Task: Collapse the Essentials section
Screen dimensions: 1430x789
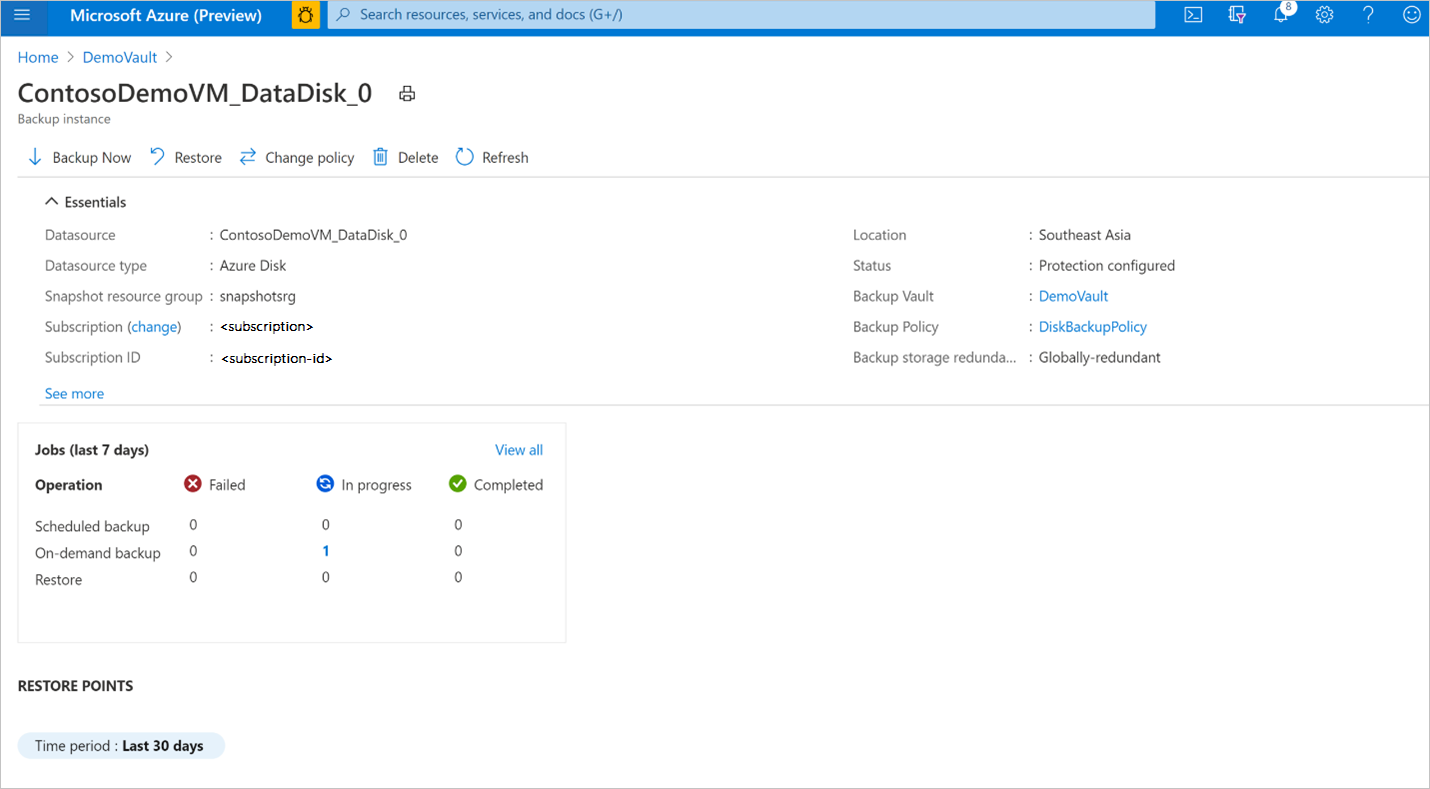Action: [86, 202]
